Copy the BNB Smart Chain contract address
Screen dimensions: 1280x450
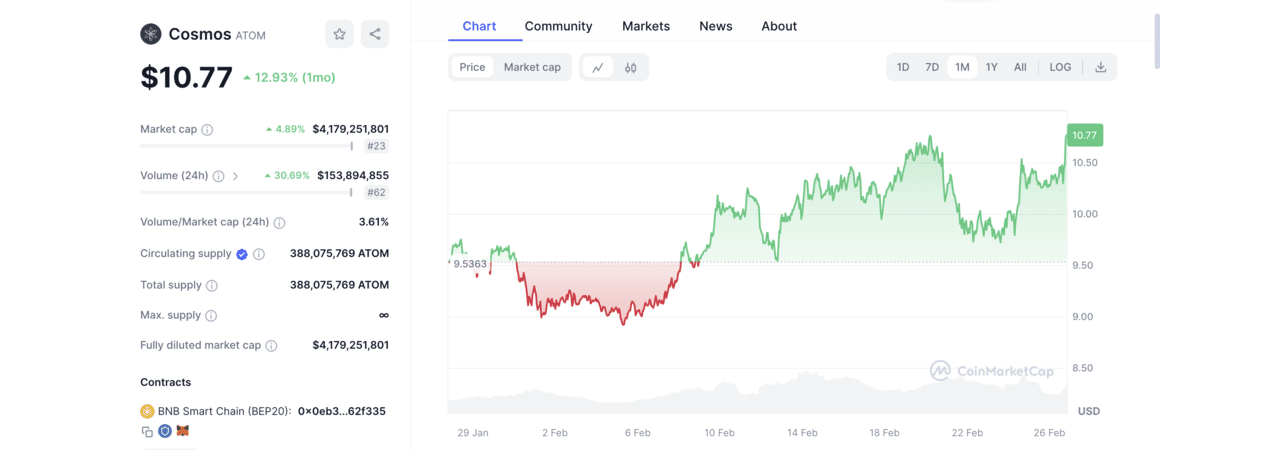tap(147, 431)
